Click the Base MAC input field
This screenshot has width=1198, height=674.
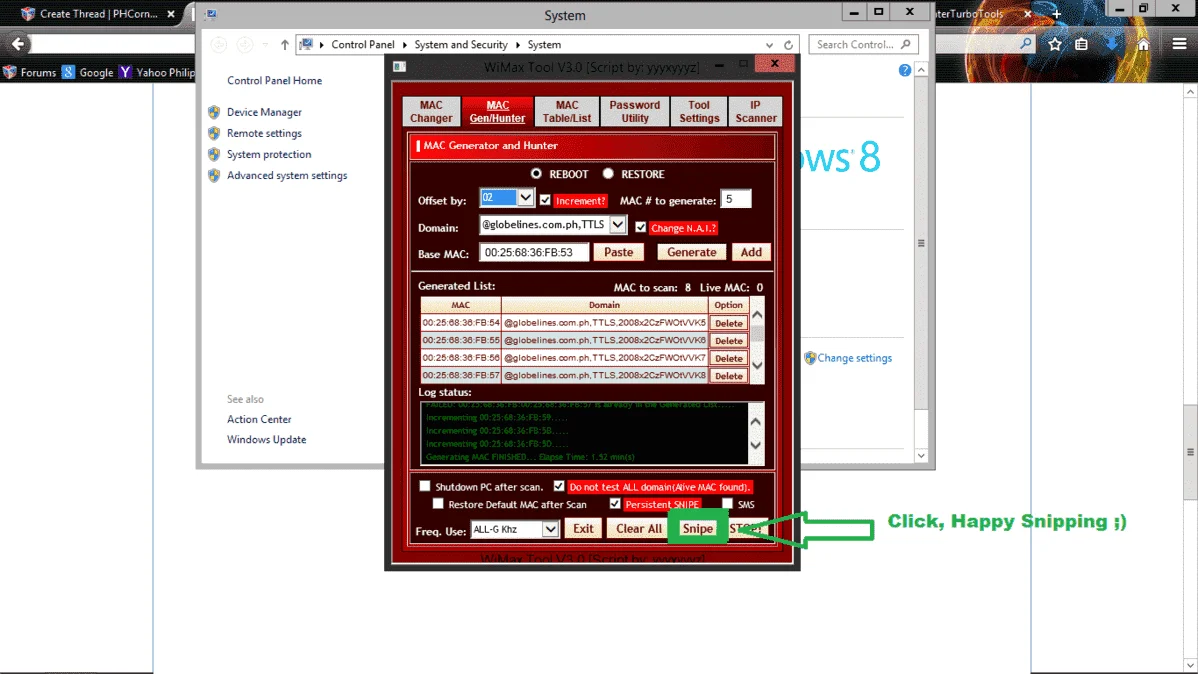pos(534,253)
